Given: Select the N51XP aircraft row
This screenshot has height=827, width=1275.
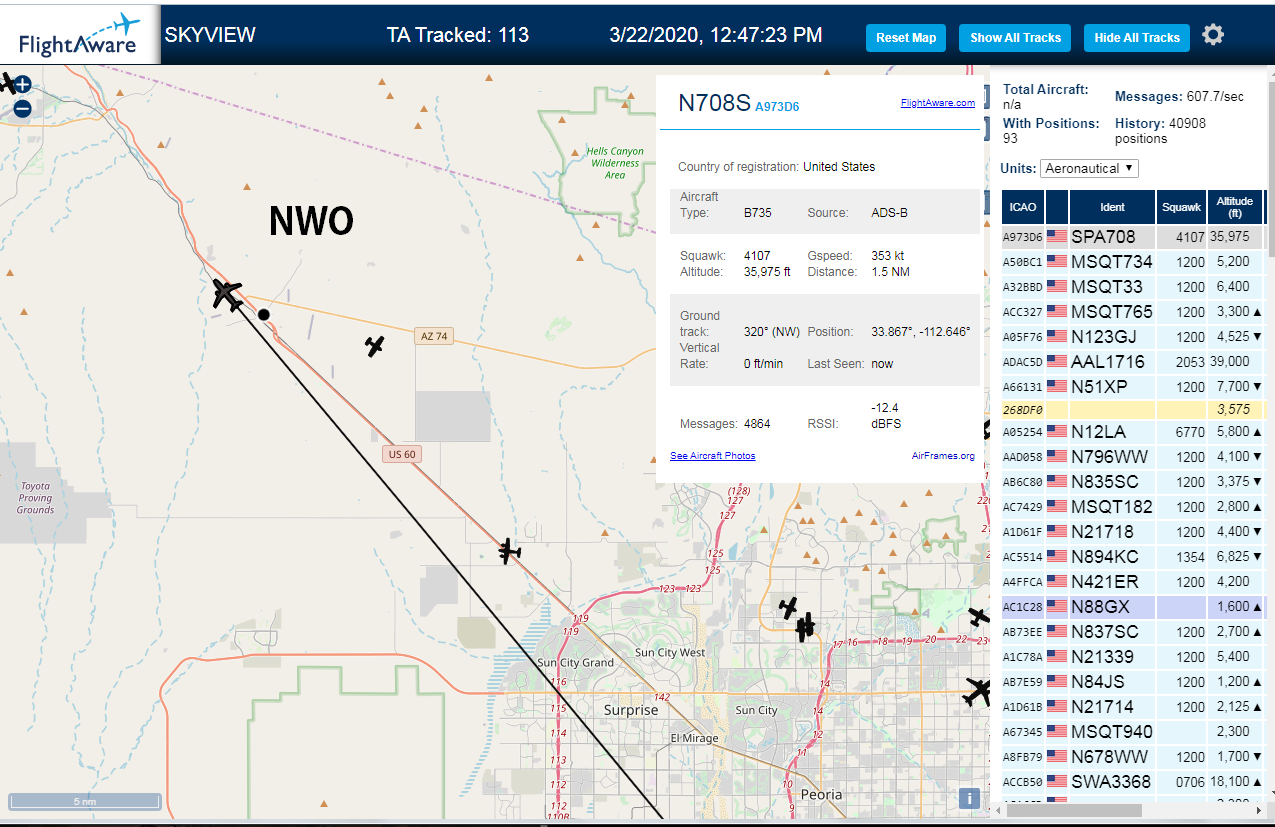Looking at the screenshot, I should [1133, 387].
